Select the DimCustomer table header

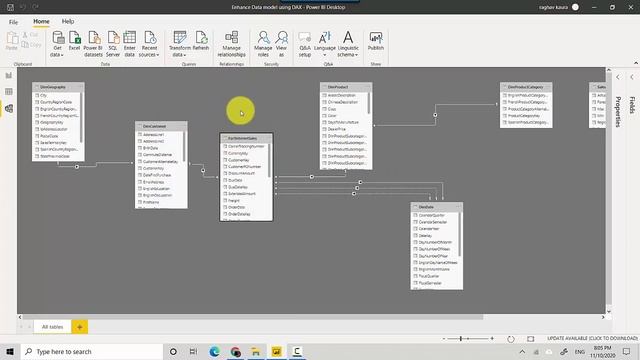(161, 126)
